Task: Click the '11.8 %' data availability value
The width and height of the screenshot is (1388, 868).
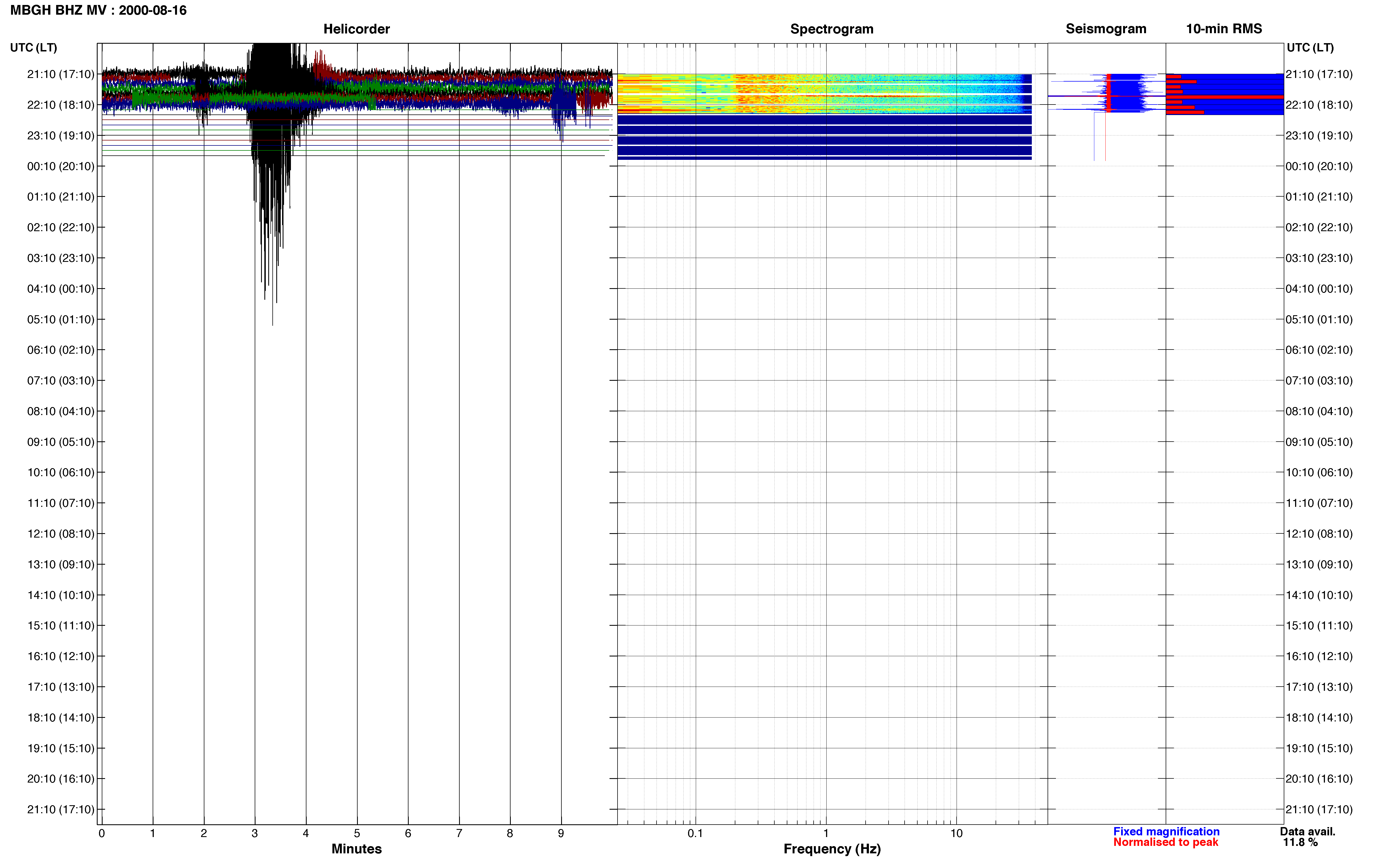Action: pos(1300,842)
